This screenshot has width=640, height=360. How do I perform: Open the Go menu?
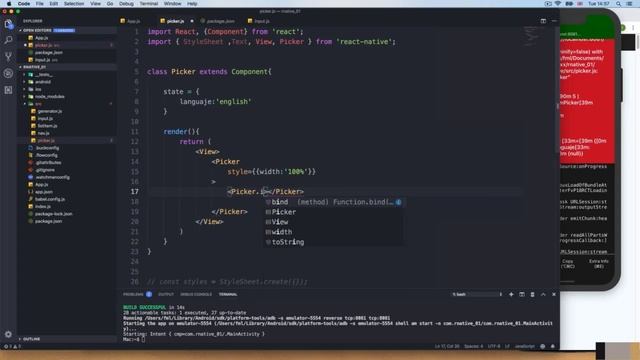pos(110,4)
